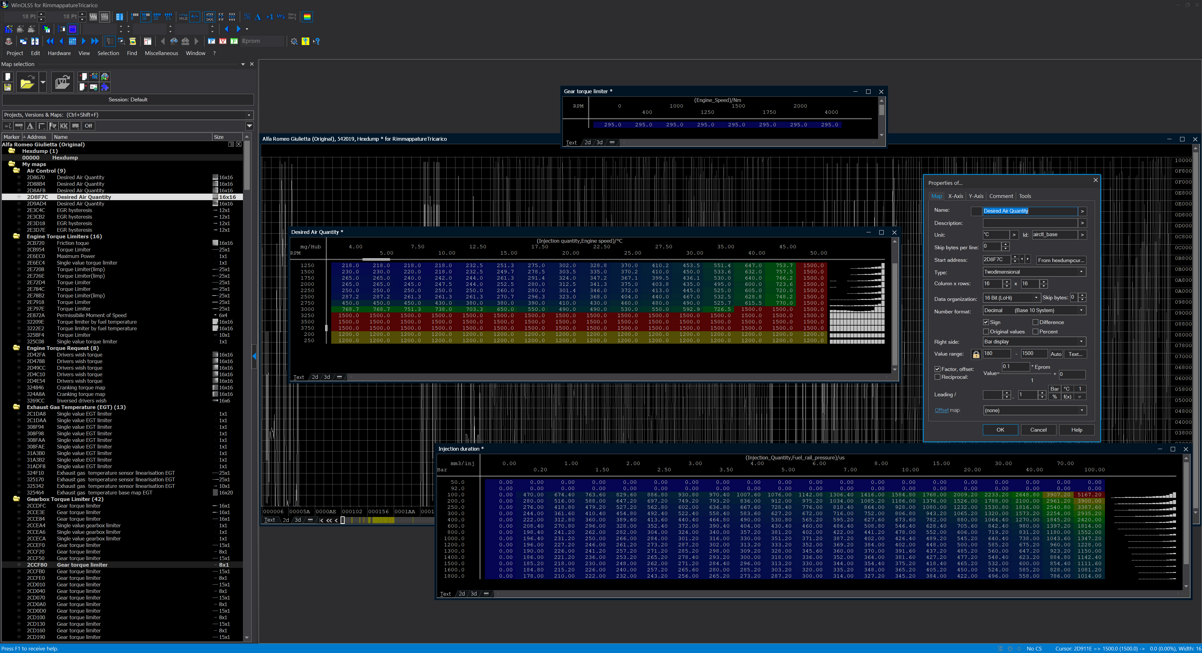1202x653 pixels.
Task: Open the Type dropdown showing Twodimensional
Action: tap(1033, 272)
